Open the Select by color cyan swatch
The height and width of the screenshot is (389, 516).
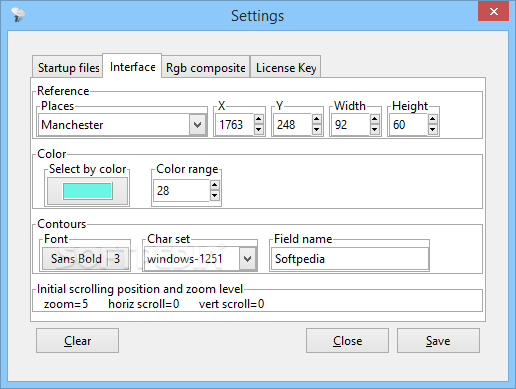[x=87, y=191]
